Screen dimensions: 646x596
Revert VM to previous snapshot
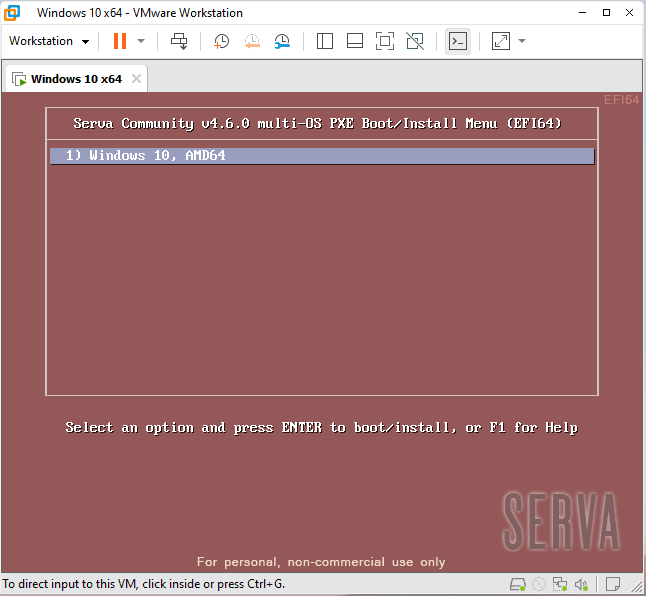pos(252,41)
